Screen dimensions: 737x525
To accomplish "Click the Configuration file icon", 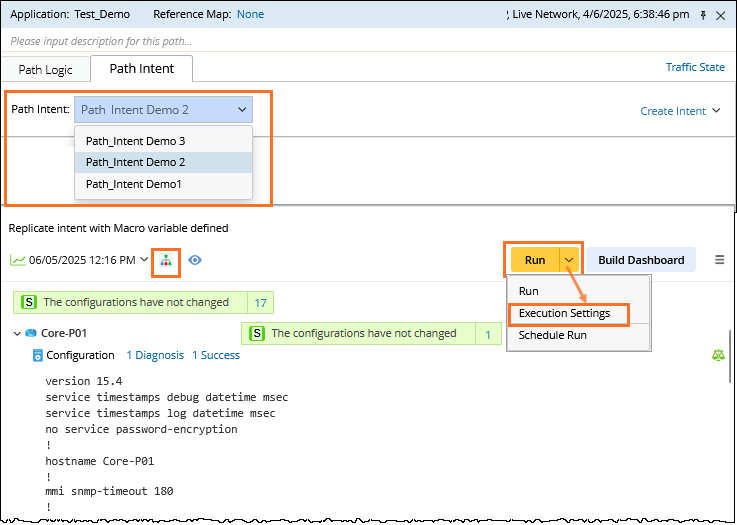I will 38,355.
